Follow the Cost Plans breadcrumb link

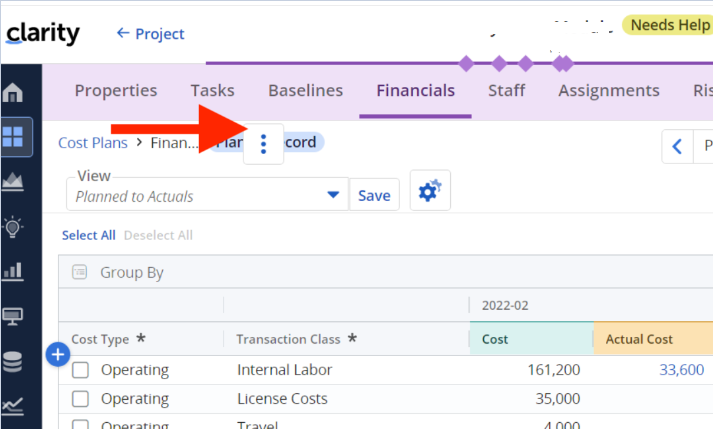pos(93,143)
